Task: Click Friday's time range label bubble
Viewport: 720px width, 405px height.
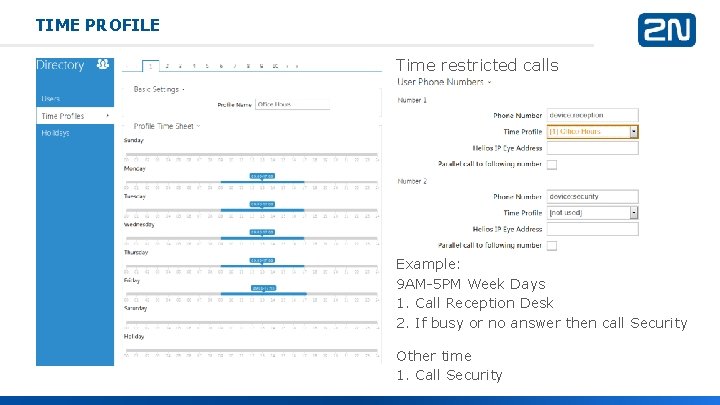Action: pyautogui.click(x=264, y=288)
